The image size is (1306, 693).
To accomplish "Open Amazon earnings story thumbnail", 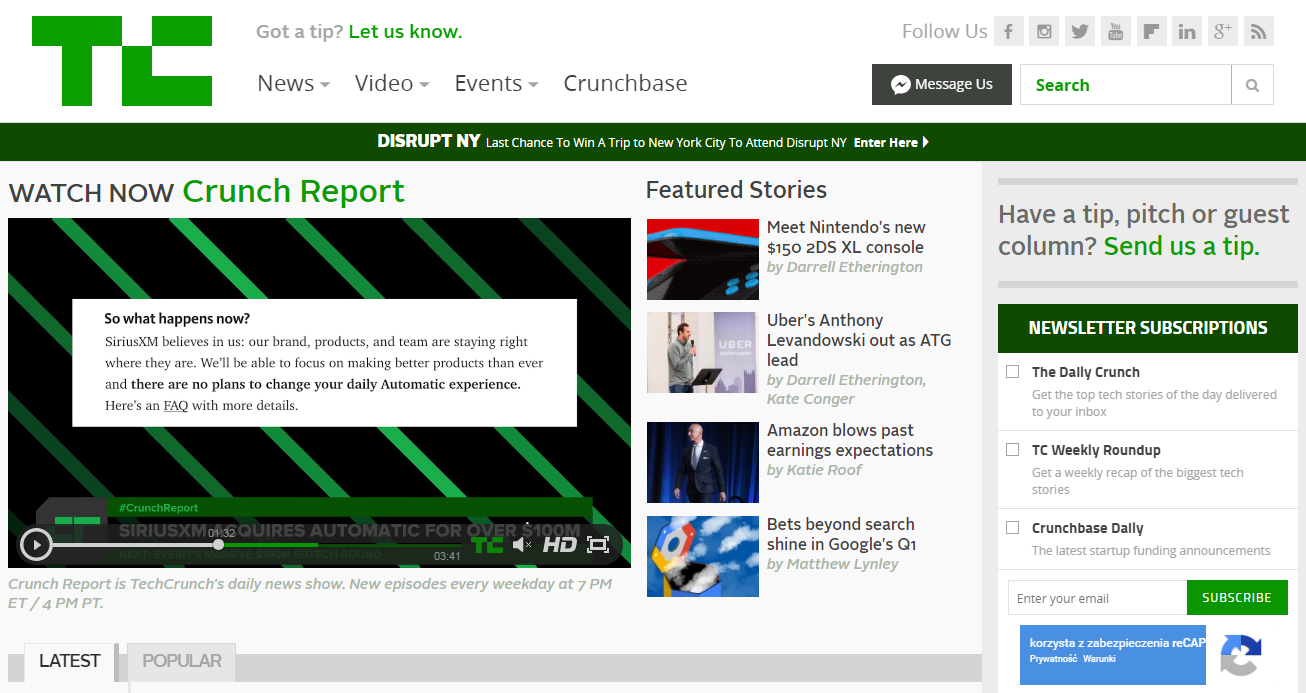I will tap(703, 462).
